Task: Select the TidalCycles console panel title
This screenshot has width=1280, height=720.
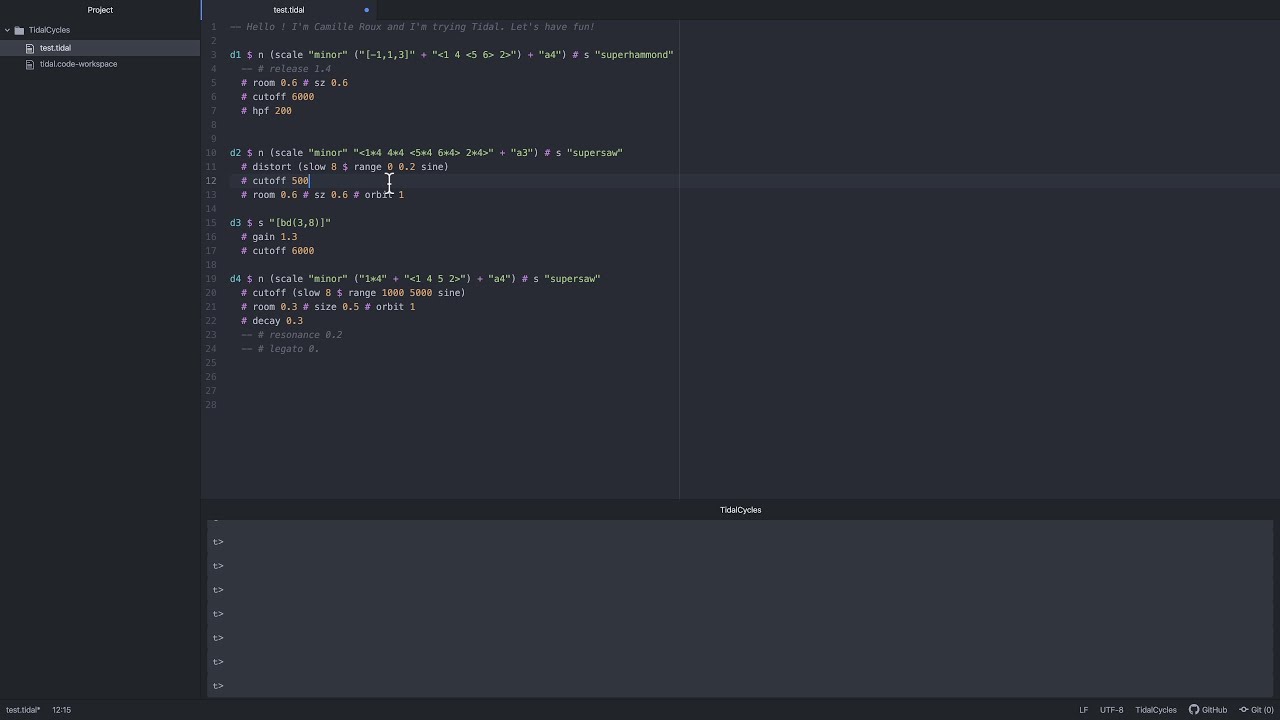Action: [x=740, y=510]
